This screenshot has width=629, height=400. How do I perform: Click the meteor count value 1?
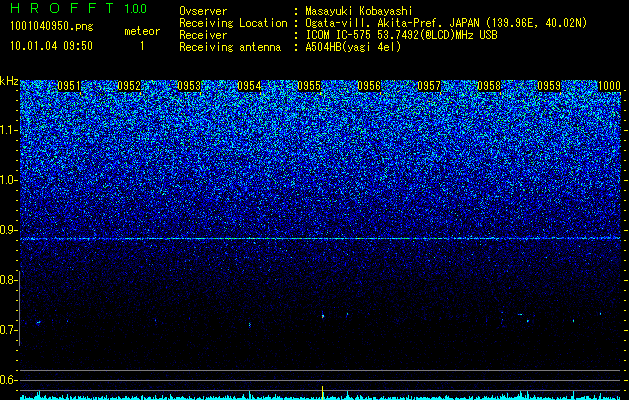pos(142,46)
